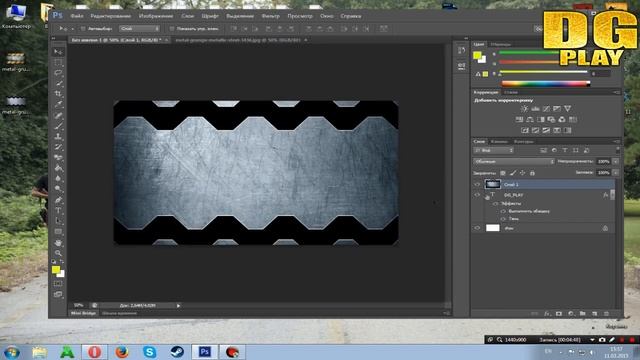Open the Коррекция panel flyout menu

click(616, 93)
